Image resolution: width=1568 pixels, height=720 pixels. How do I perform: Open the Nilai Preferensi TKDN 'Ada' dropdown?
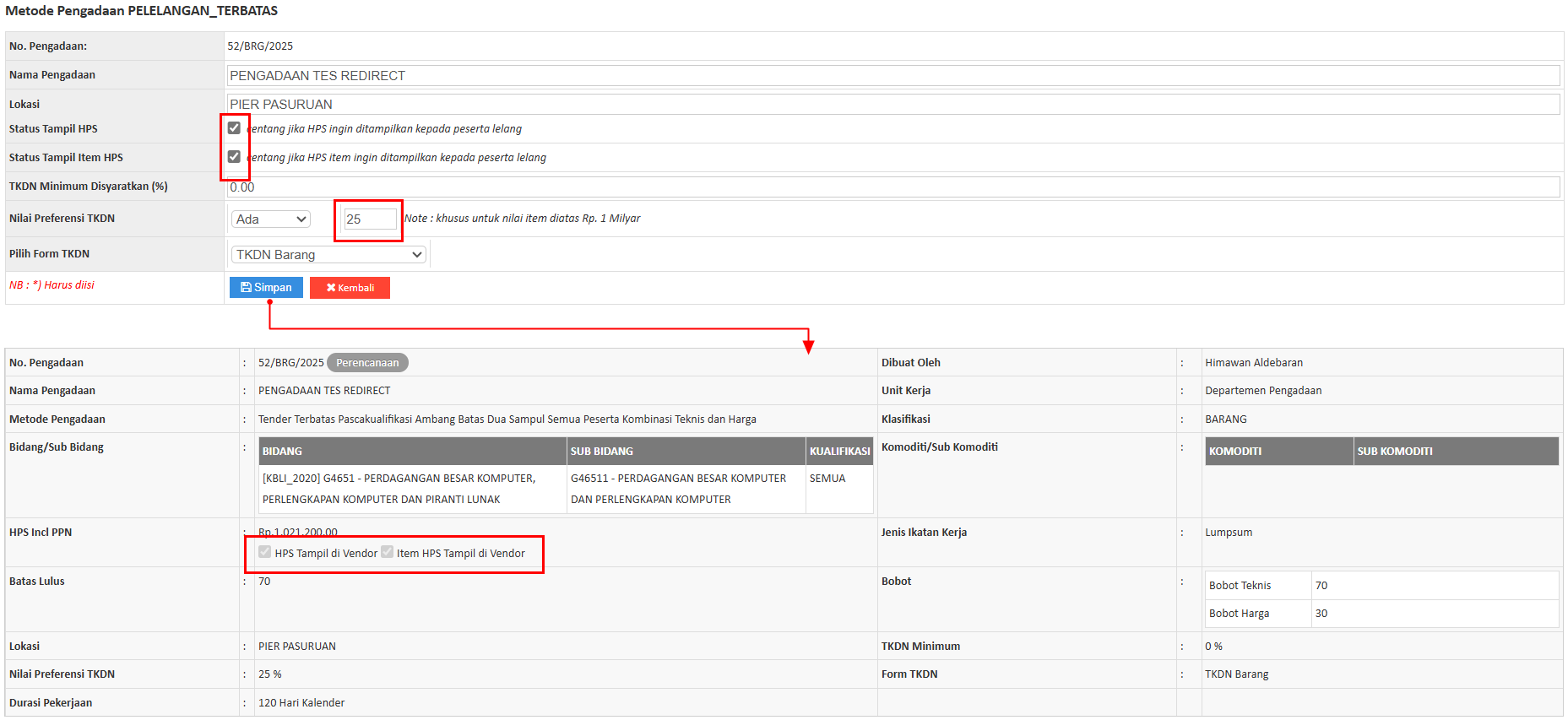[x=271, y=219]
